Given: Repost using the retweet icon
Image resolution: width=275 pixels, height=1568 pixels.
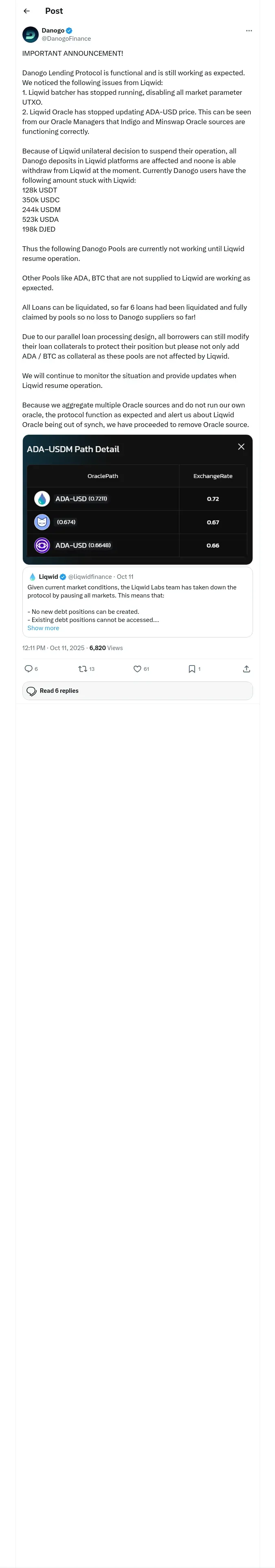Looking at the screenshot, I should click(83, 669).
